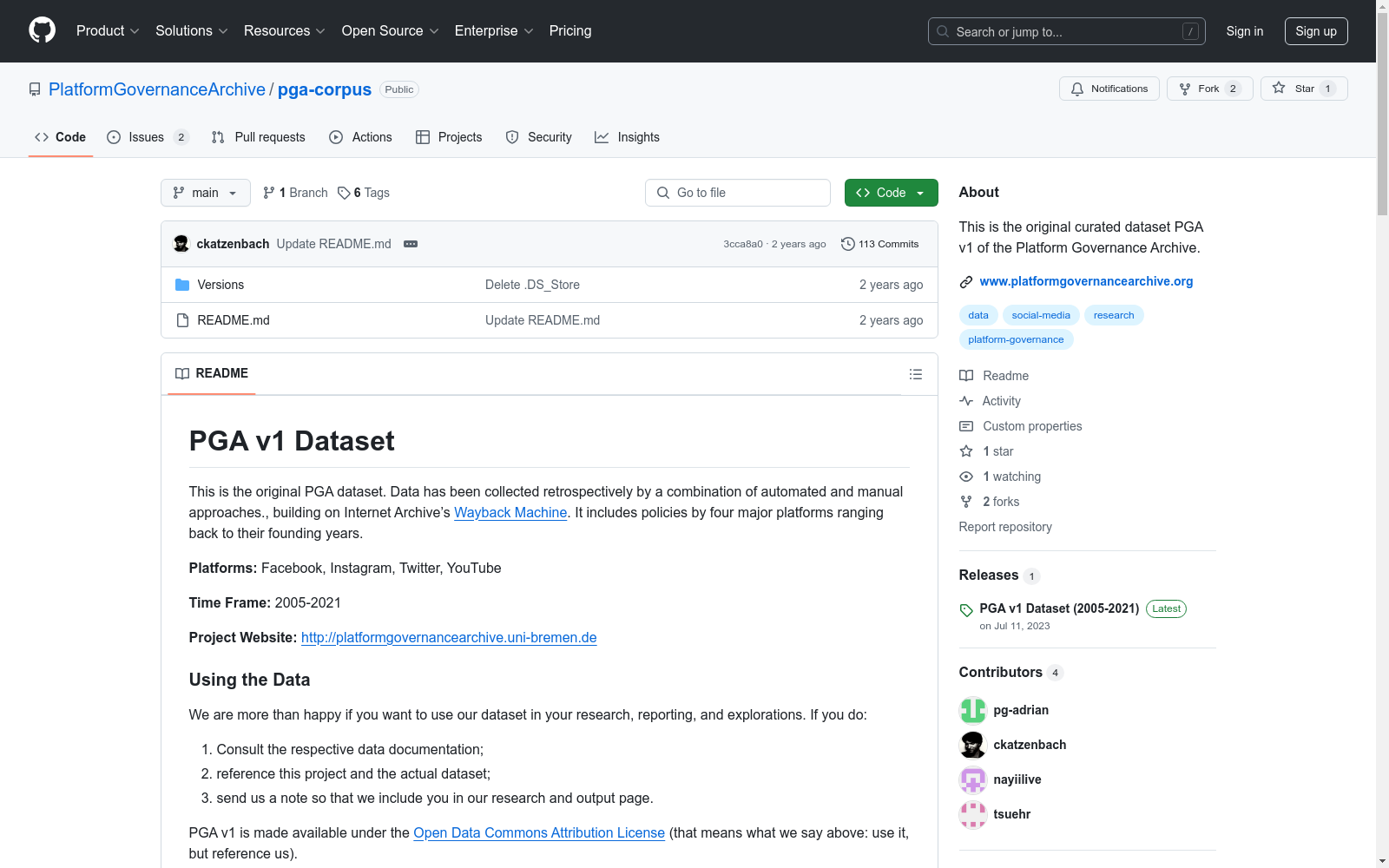1389x868 pixels.
Task: Open the Insights tab
Action: (627, 137)
